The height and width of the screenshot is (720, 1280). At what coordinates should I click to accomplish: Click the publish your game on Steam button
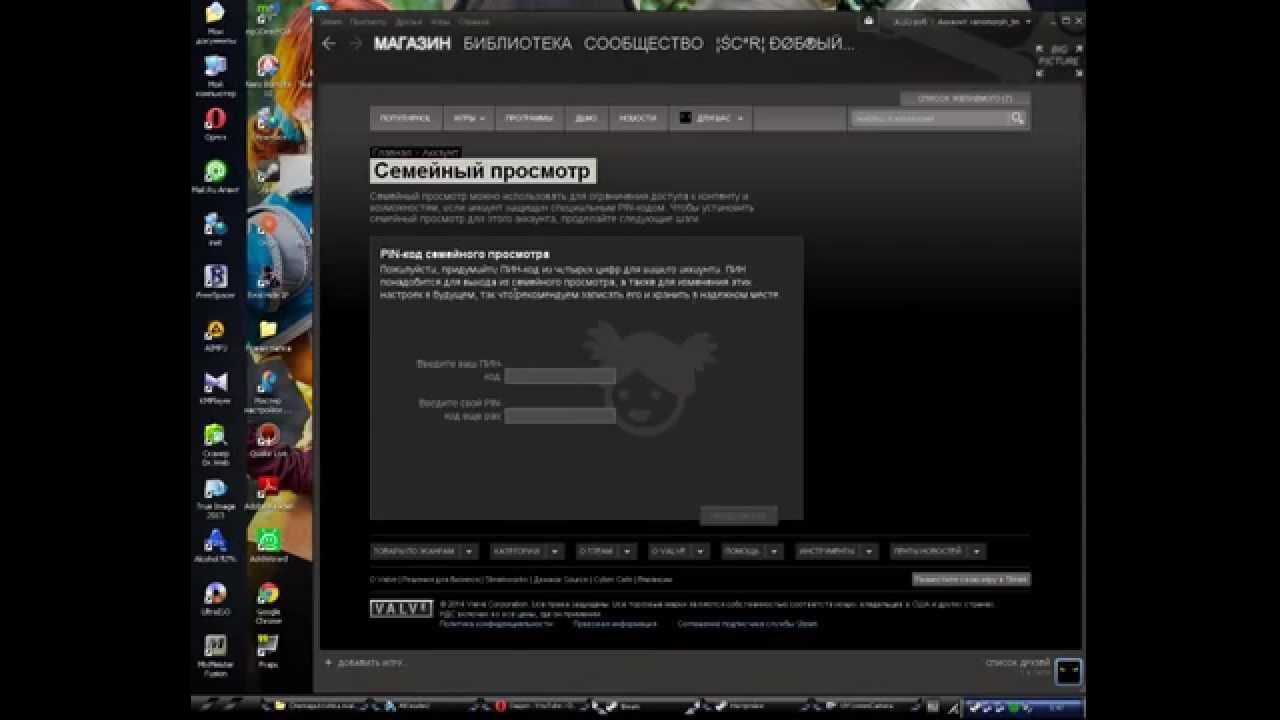[971, 579]
